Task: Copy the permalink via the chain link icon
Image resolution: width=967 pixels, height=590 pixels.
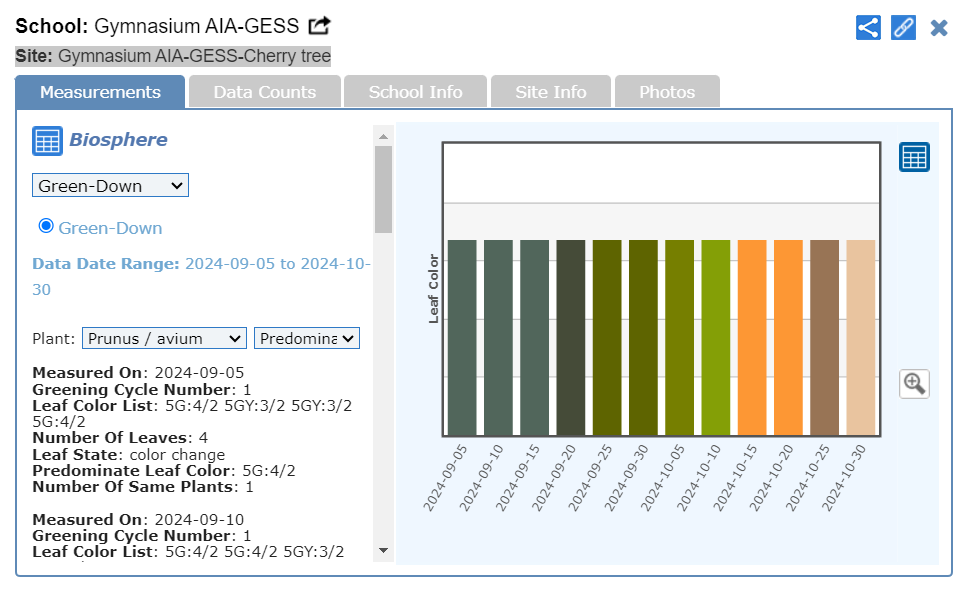Action: [903, 27]
